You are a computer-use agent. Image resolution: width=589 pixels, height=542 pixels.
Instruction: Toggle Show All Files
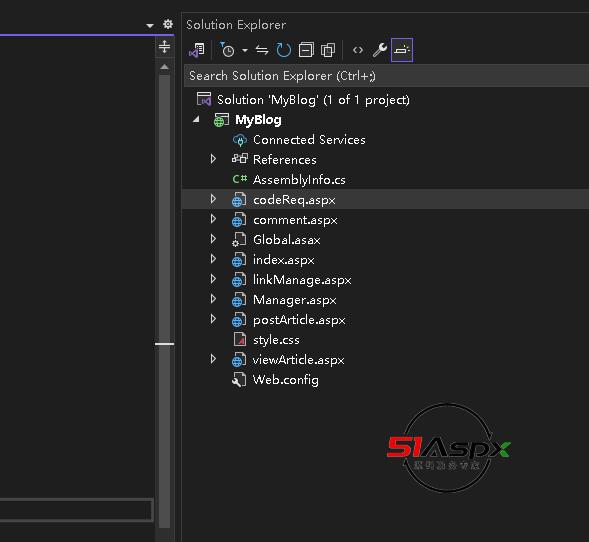point(328,50)
